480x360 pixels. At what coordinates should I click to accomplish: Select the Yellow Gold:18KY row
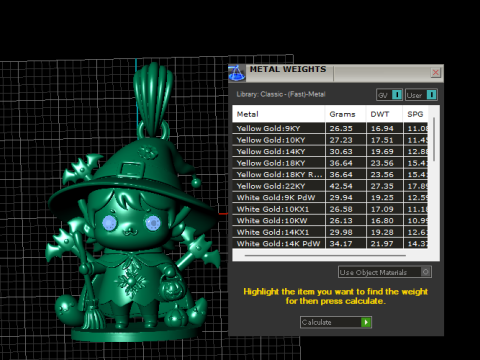(x=330, y=163)
